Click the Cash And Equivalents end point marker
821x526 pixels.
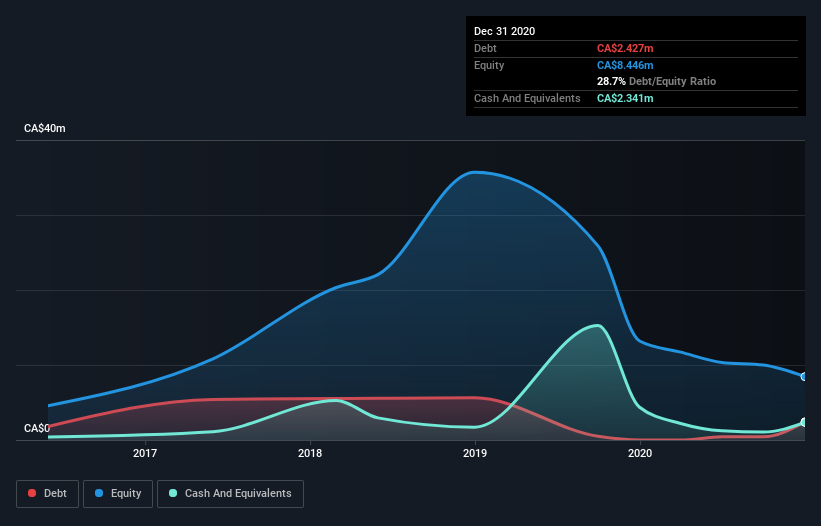coord(804,422)
